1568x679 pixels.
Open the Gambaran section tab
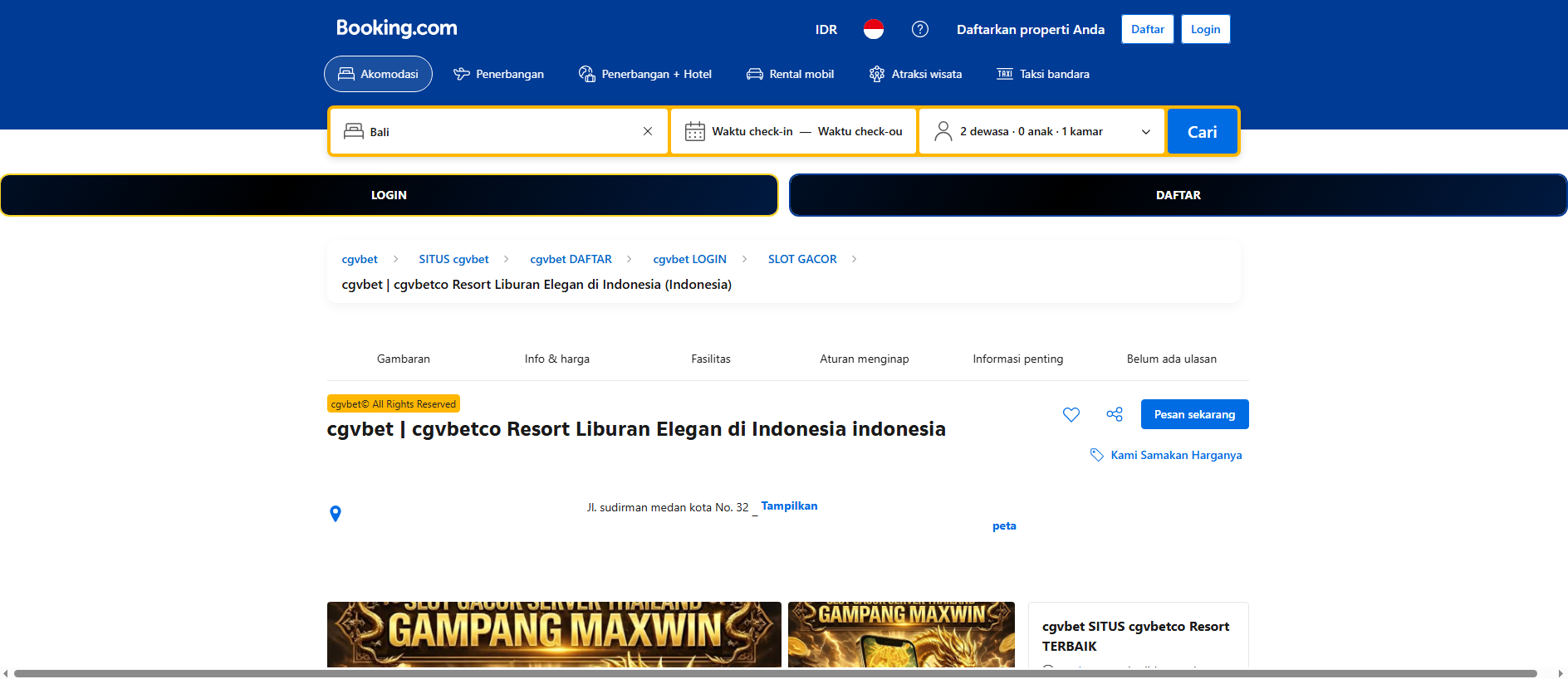(404, 359)
